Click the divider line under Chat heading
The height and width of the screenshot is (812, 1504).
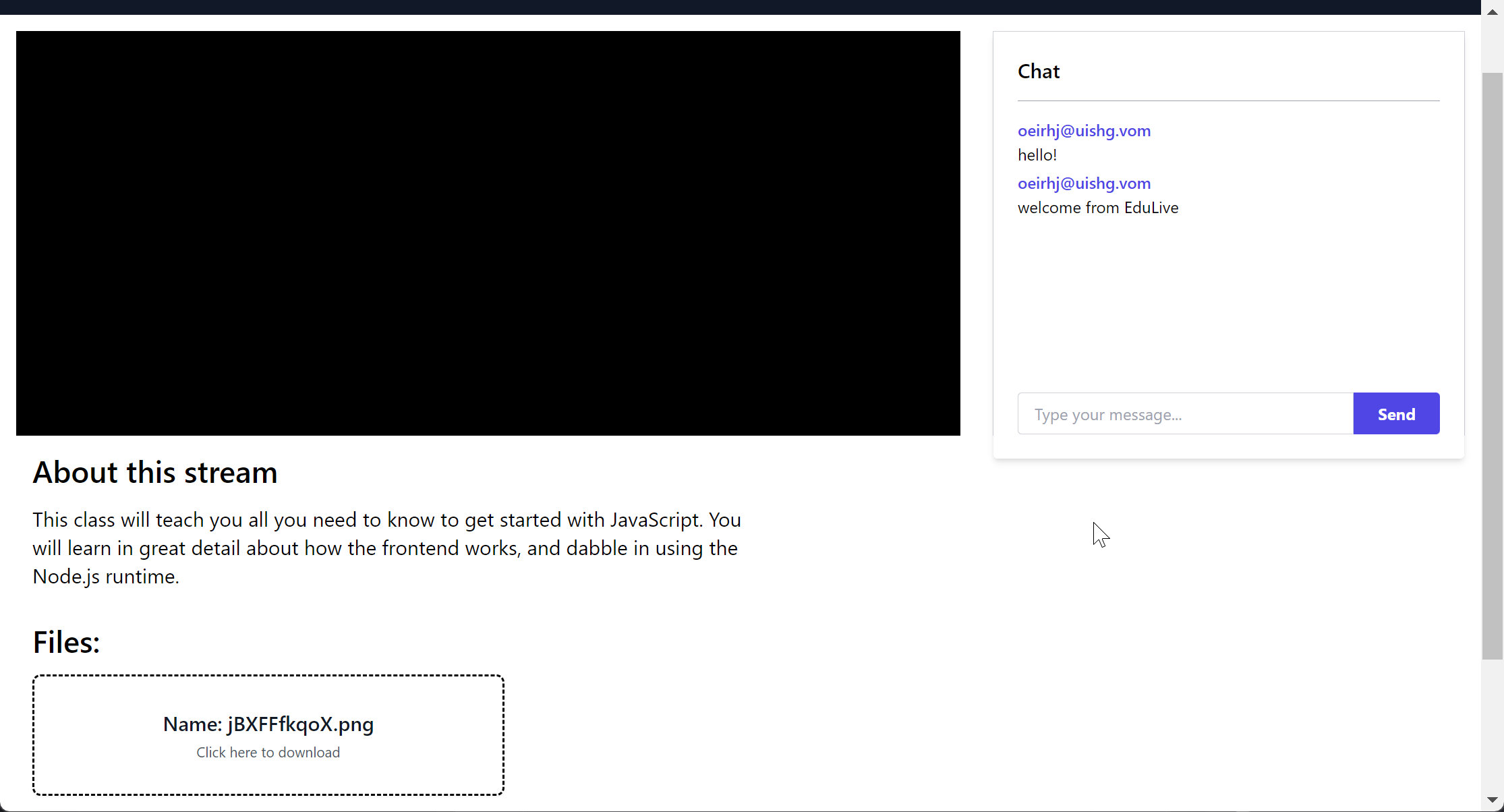coord(1227,100)
